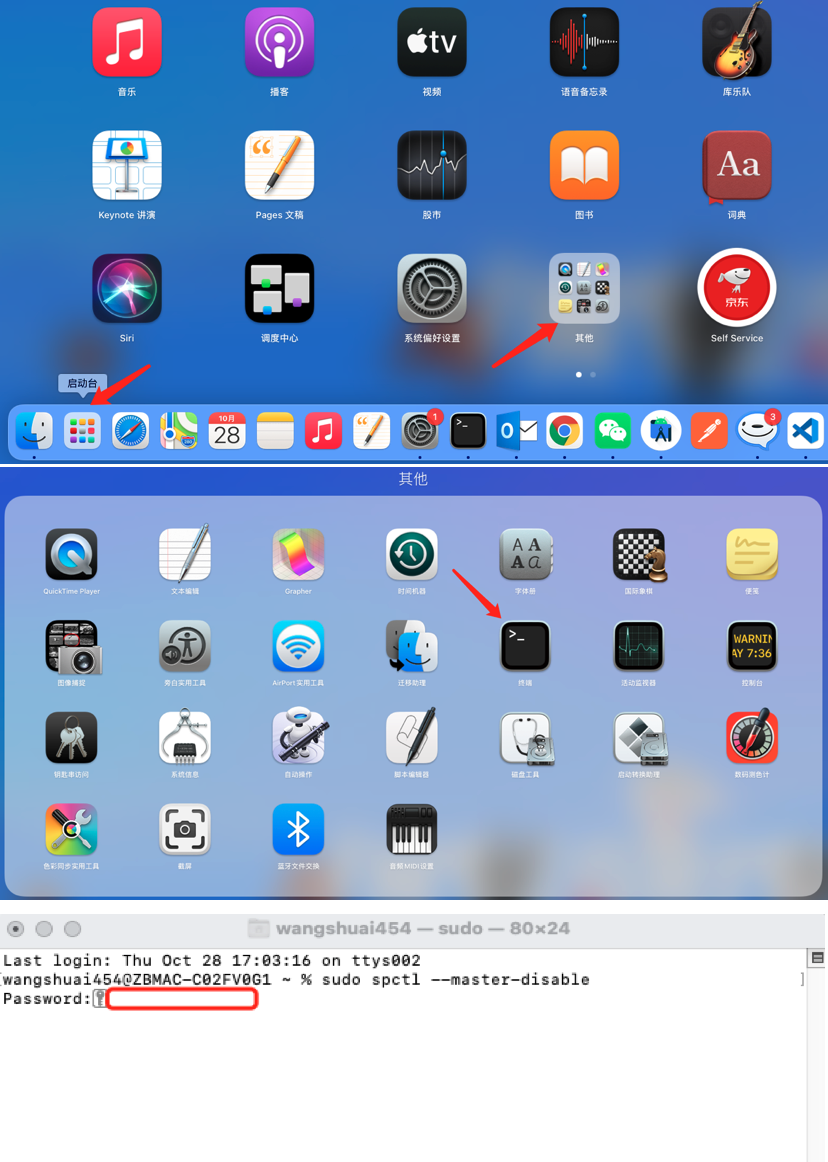Open Microsoft Outlook from the Dock
This screenshot has width=828, height=1162.
(517, 431)
